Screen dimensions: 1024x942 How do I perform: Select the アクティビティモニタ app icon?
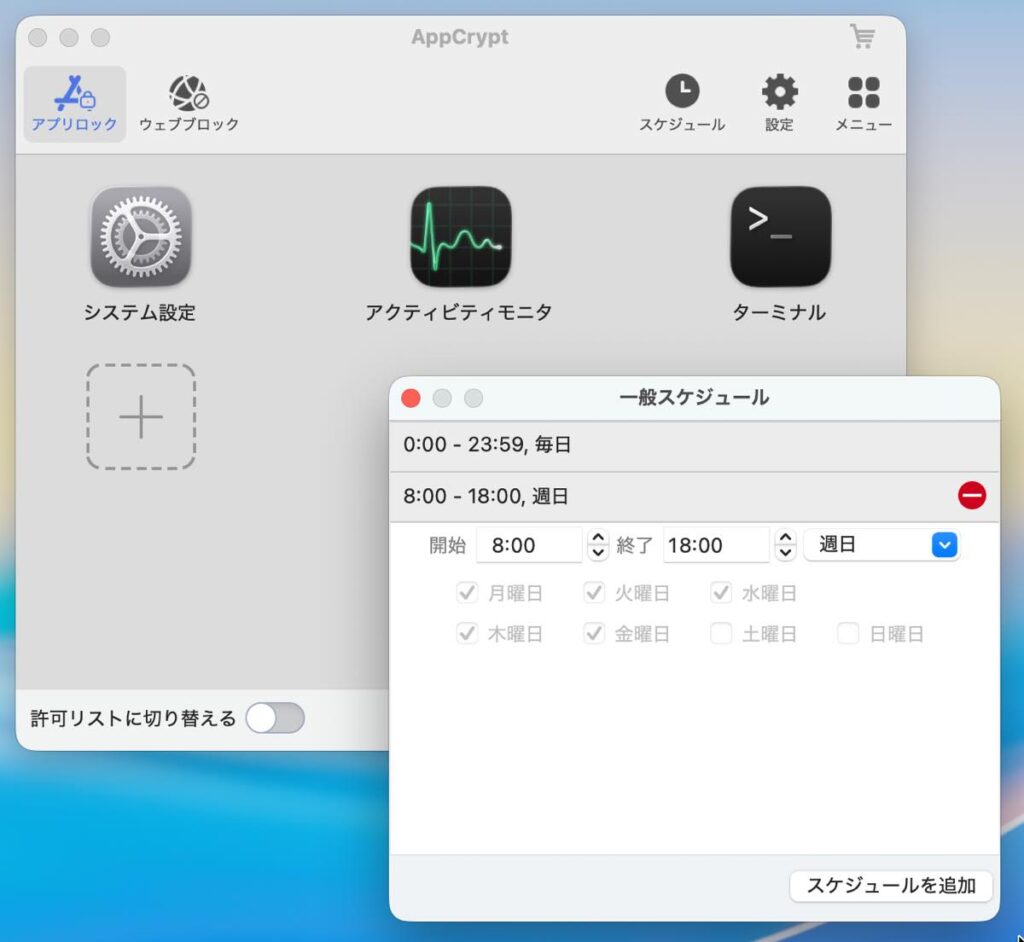(x=460, y=237)
